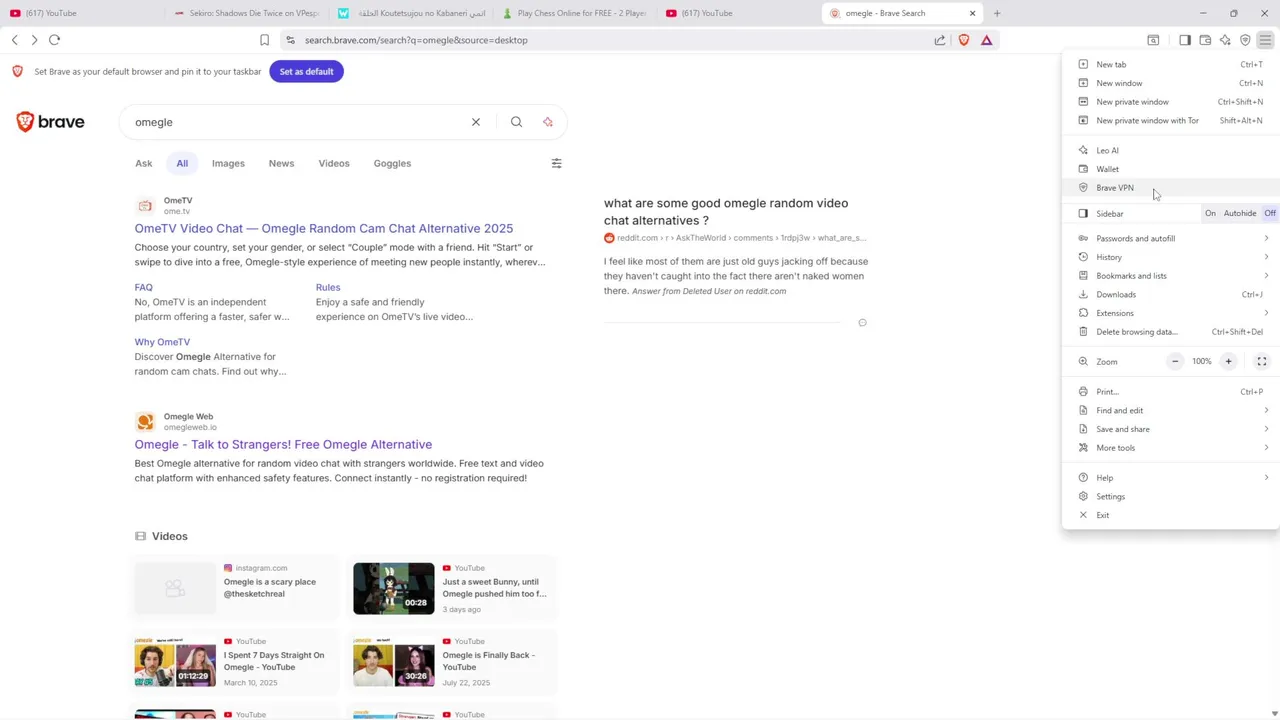Open Wallet from the menu
Viewport: 1280px width, 720px height.
[x=1171, y=169]
